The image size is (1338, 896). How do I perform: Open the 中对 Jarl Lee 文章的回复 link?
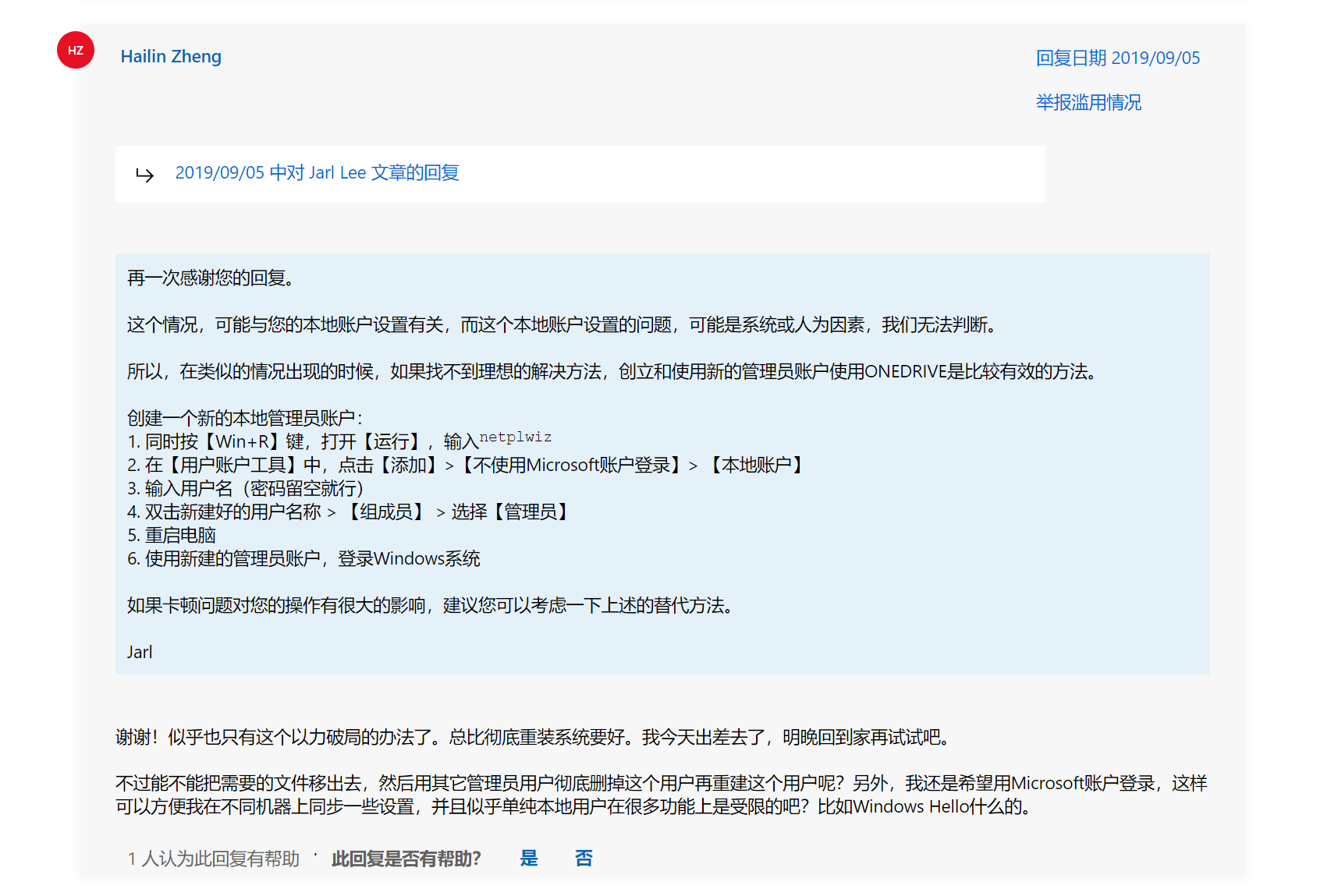[317, 173]
